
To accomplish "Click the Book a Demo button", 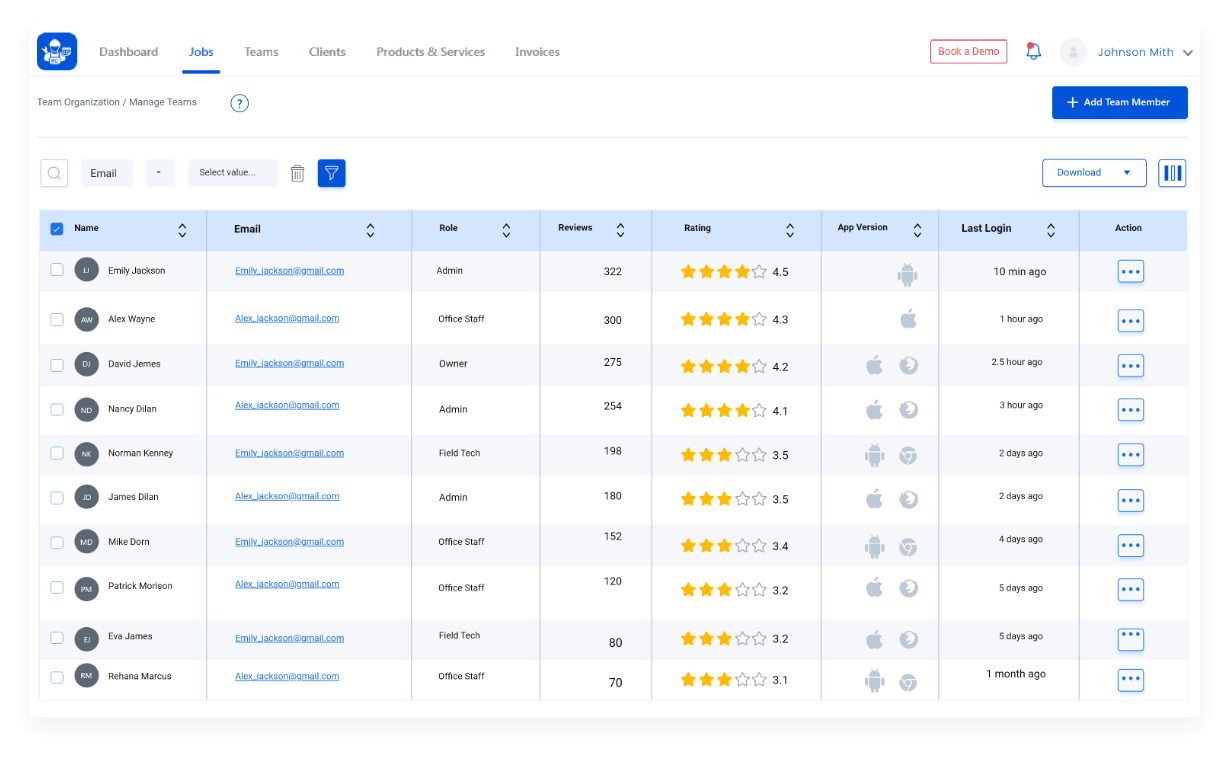I will 968,52.
